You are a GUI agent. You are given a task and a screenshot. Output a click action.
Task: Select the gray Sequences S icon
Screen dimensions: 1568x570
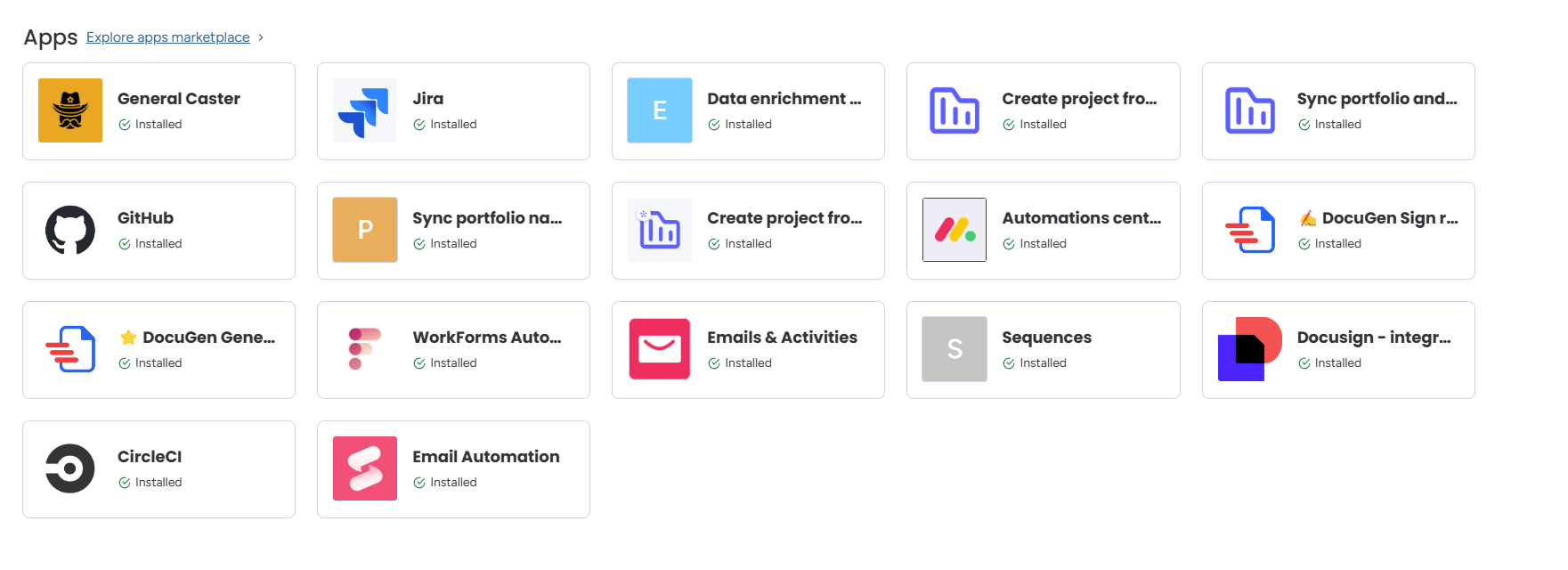click(x=955, y=349)
